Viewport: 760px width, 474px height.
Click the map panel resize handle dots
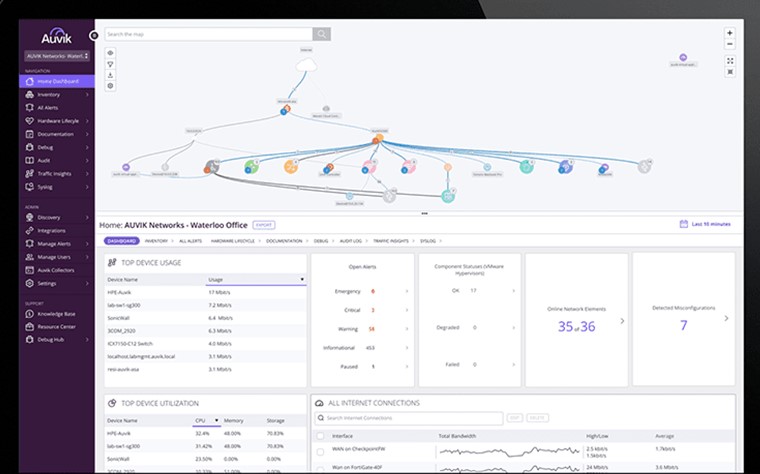[424, 213]
